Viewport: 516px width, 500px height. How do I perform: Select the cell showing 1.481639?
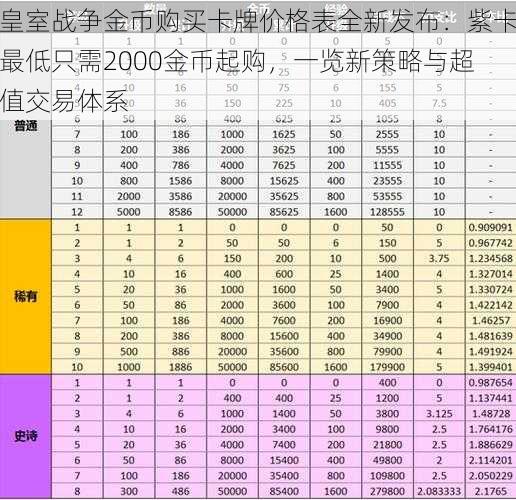490,336
